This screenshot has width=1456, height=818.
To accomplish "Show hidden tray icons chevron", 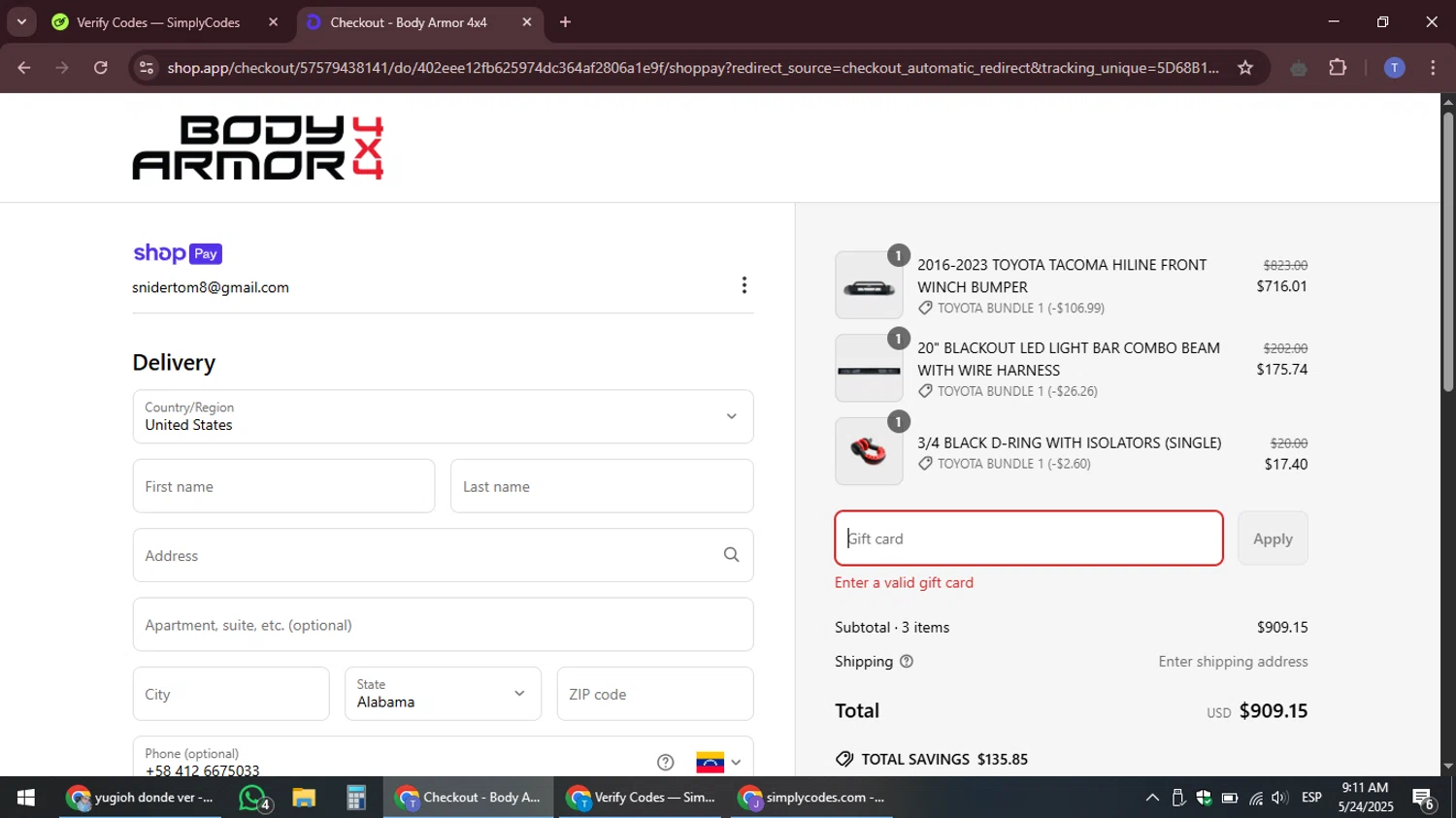I will coord(1152,798).
